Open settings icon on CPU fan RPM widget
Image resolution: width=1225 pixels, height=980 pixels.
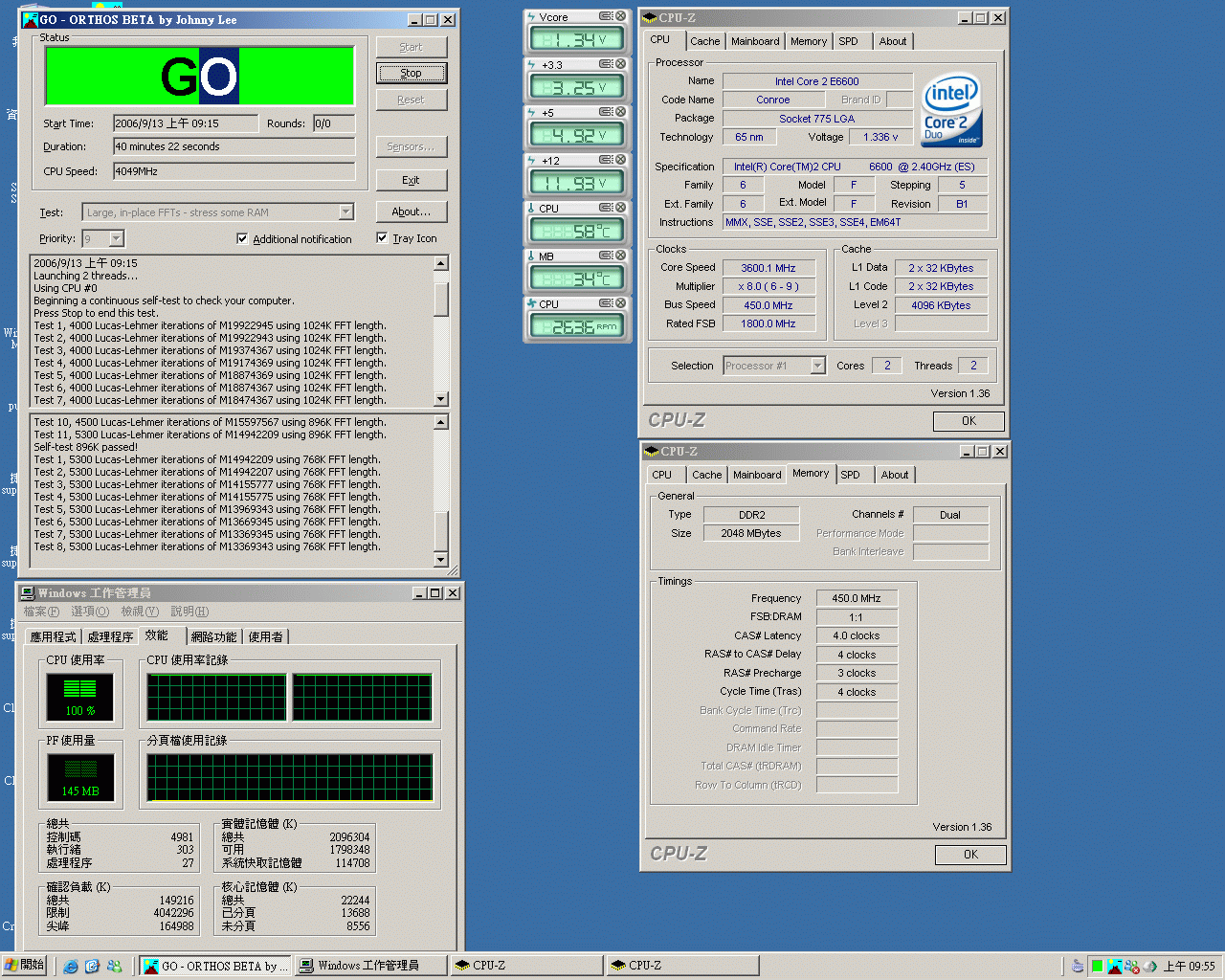point(606,303)
